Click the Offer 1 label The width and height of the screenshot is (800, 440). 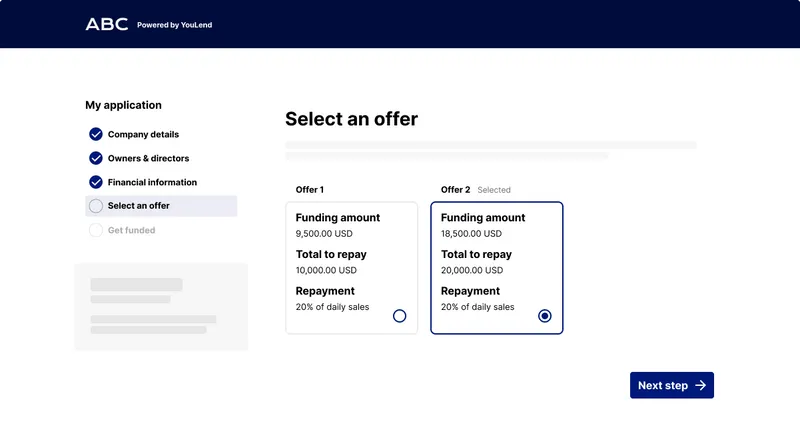(310, 189)
